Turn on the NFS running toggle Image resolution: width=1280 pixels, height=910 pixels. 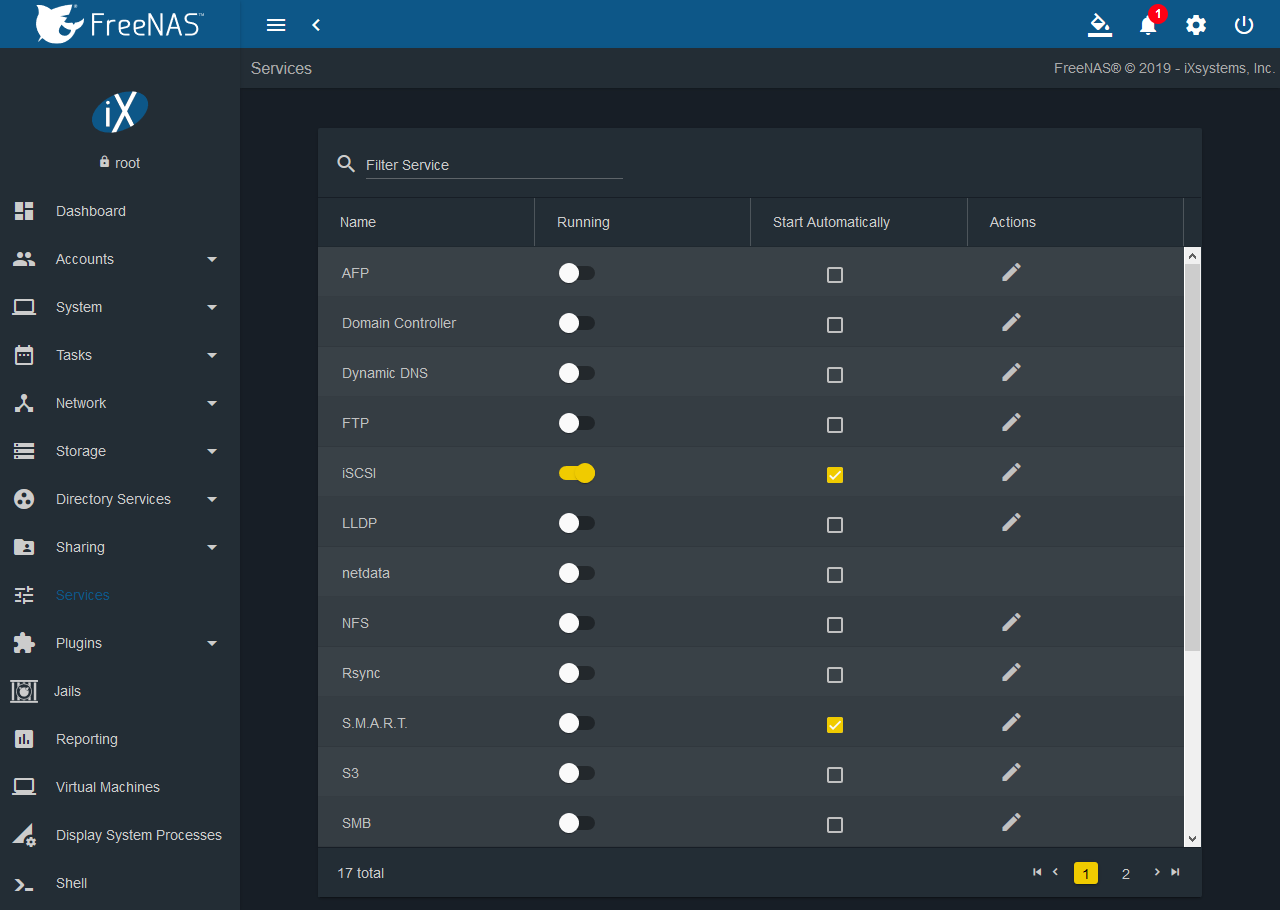tap(577, 623)
